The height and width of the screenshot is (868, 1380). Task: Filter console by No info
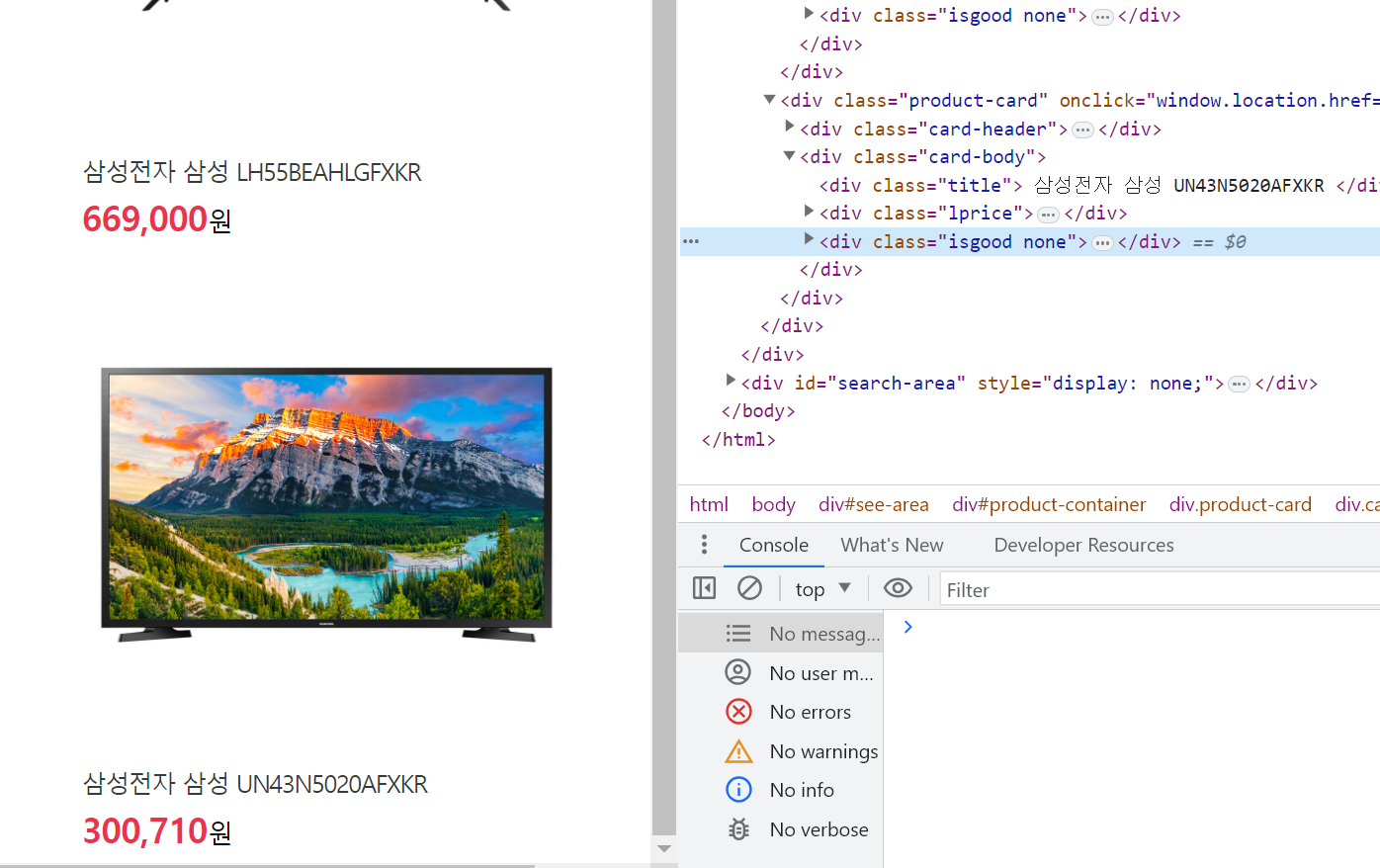tap(781, 790)
